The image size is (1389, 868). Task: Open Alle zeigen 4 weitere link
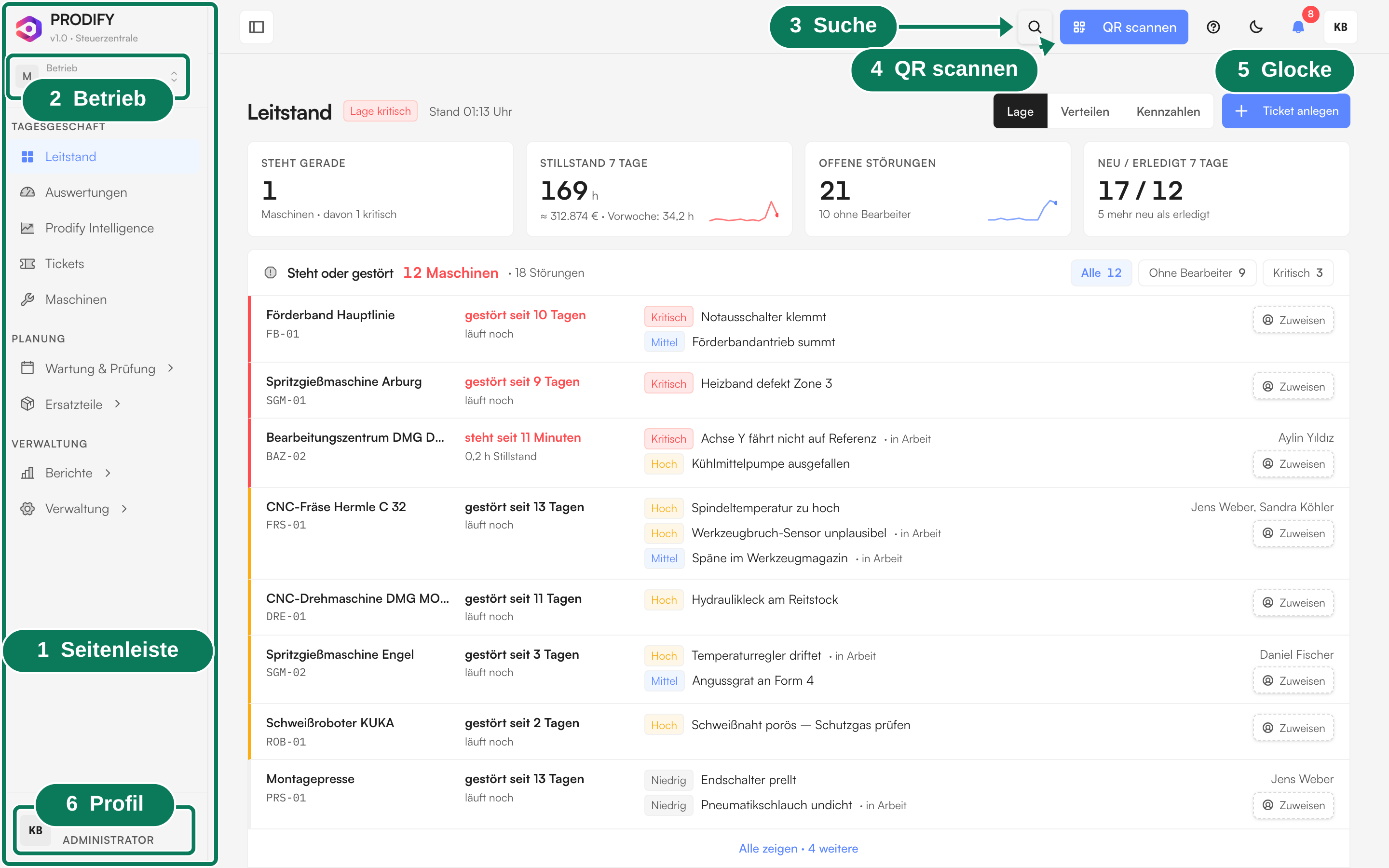798,848
